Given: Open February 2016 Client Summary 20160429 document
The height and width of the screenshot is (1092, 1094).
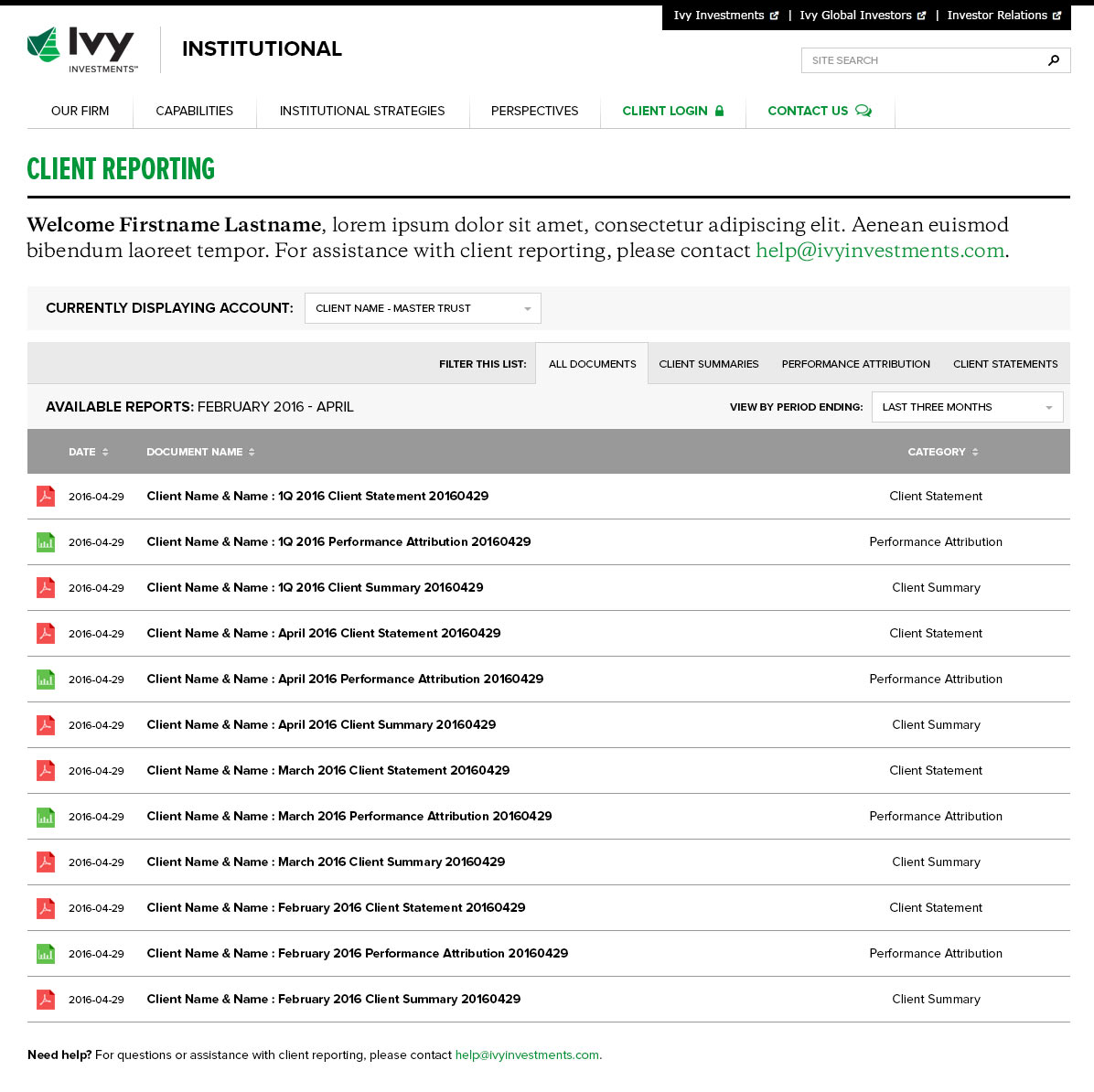Looking at the screenshot, I should pyautogui.click(x=334, y=1000).
